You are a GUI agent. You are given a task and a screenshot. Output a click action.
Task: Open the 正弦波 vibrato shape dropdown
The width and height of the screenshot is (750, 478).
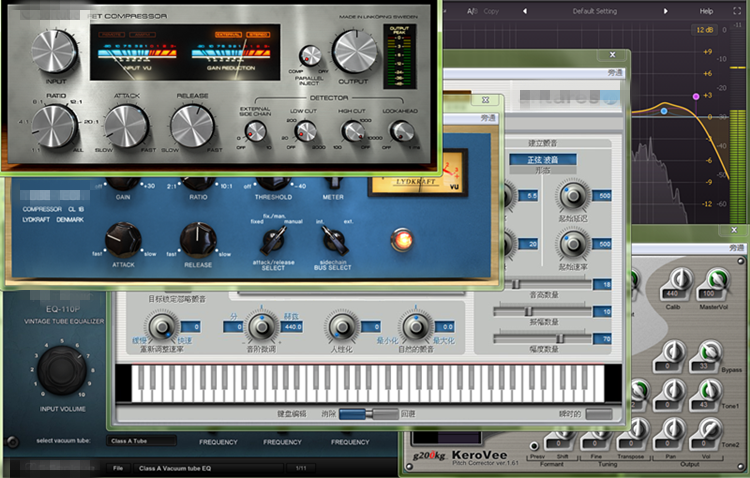click(543, 159)
